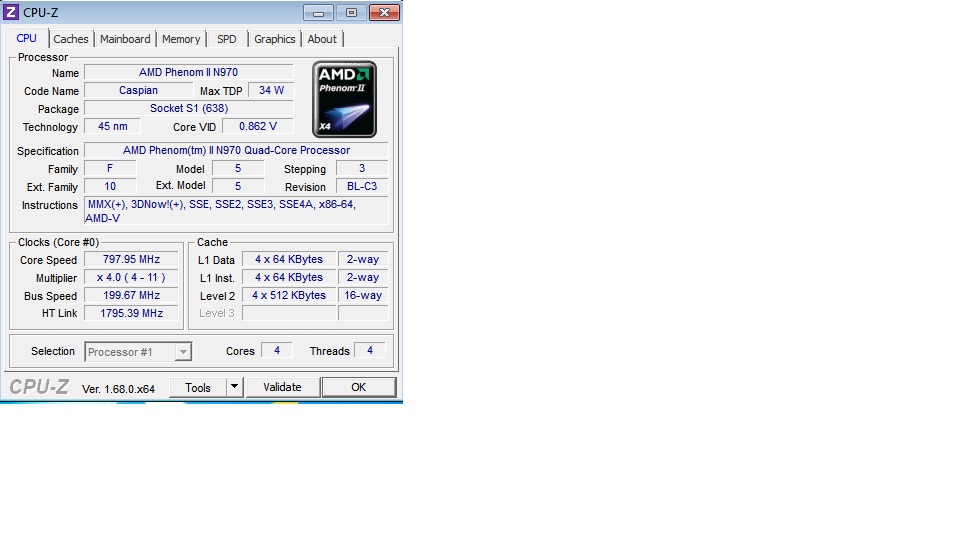960x540 pixels.
Task: Click the Threads count value 4
Action: tap(370, 350)
